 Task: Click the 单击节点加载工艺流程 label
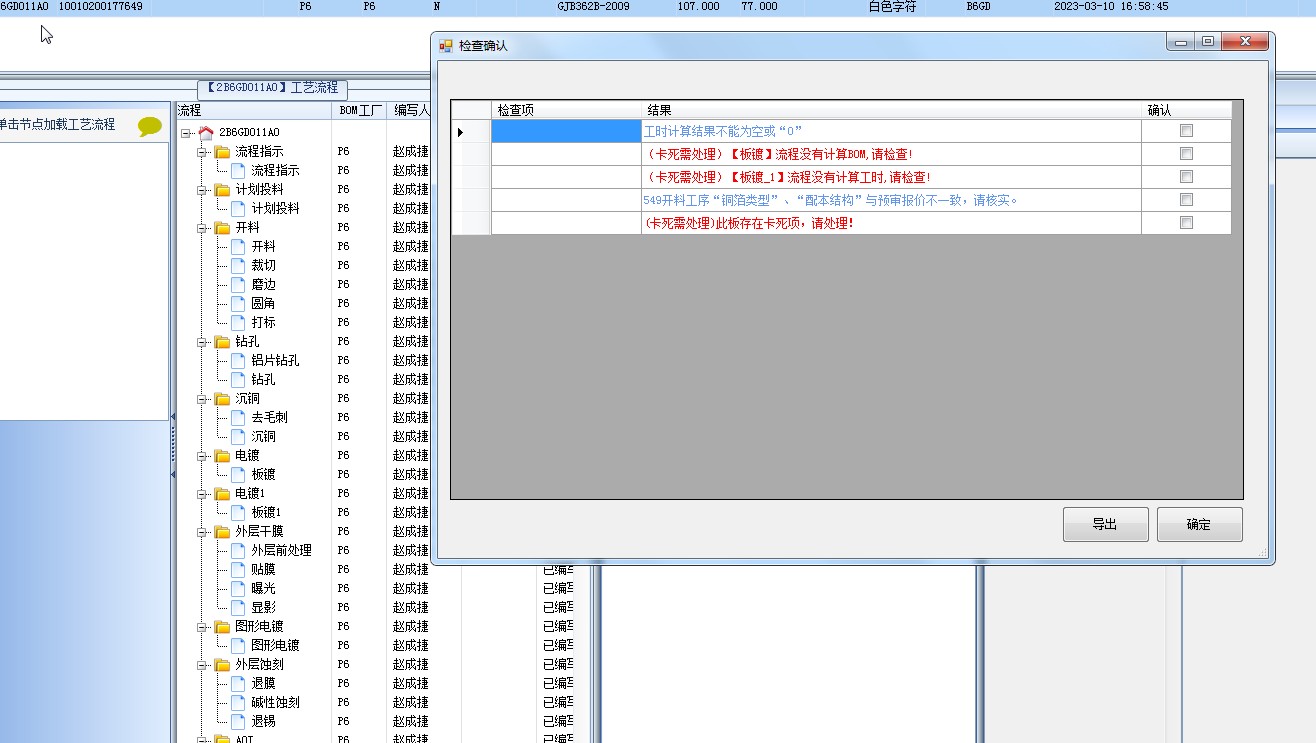coord(56,125)
